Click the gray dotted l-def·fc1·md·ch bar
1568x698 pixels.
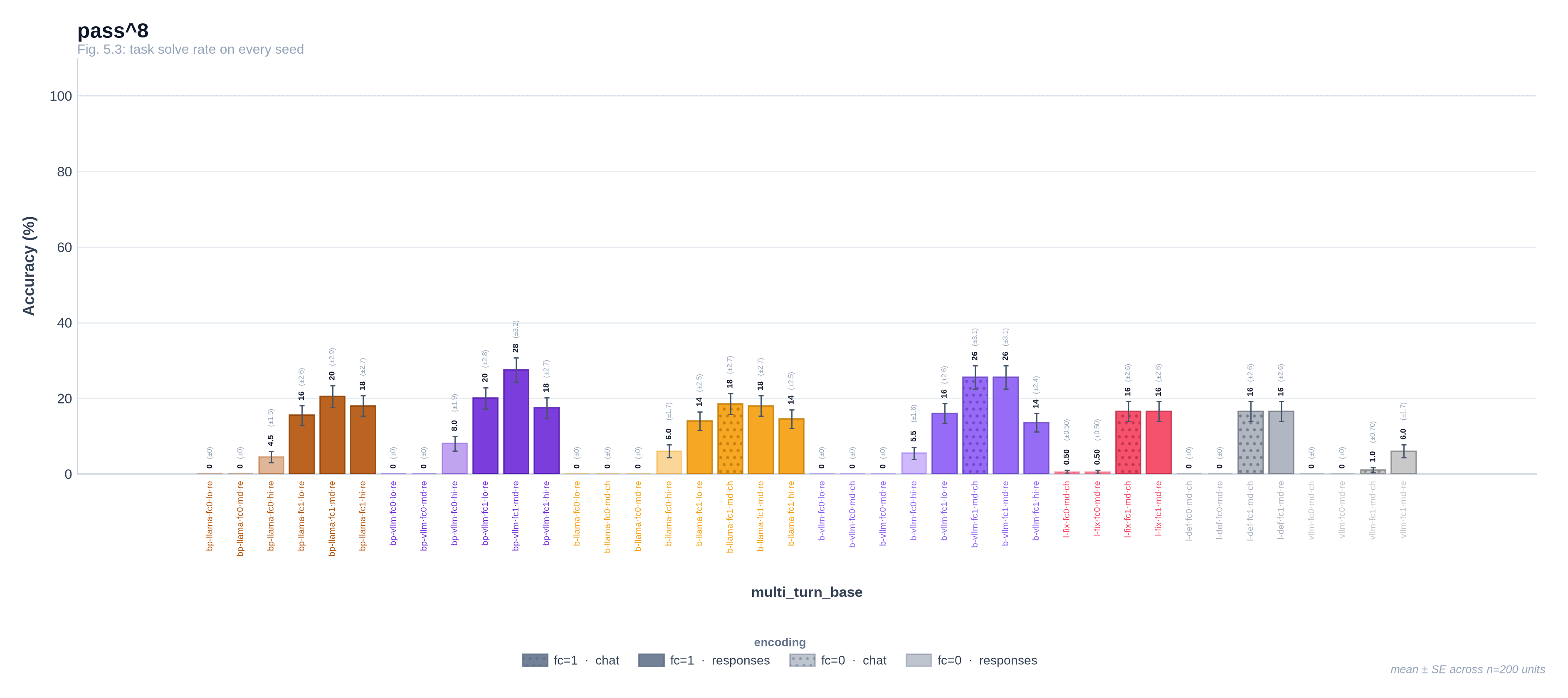point(1250,442)
